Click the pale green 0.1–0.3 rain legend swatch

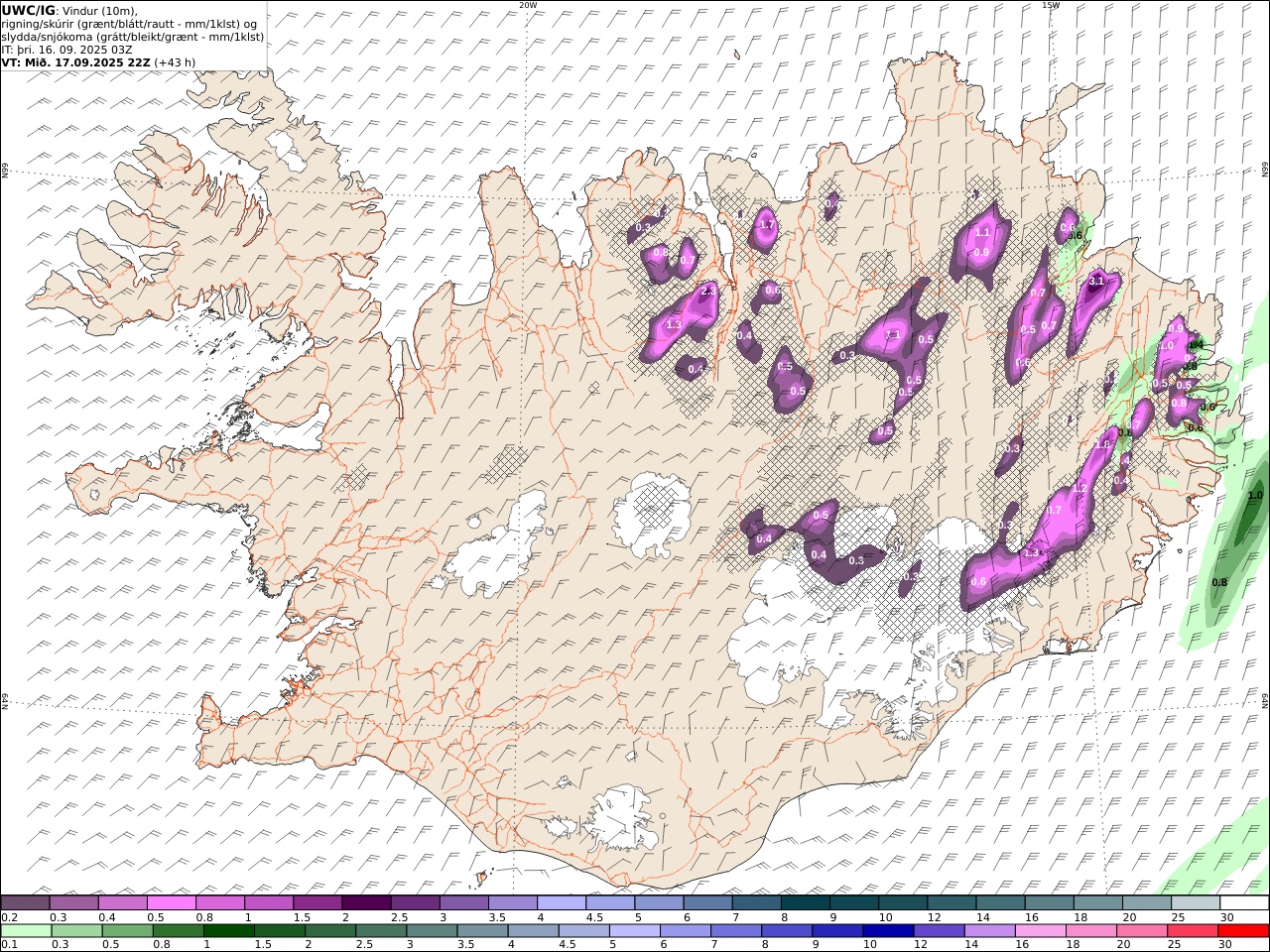click(26, 931)
